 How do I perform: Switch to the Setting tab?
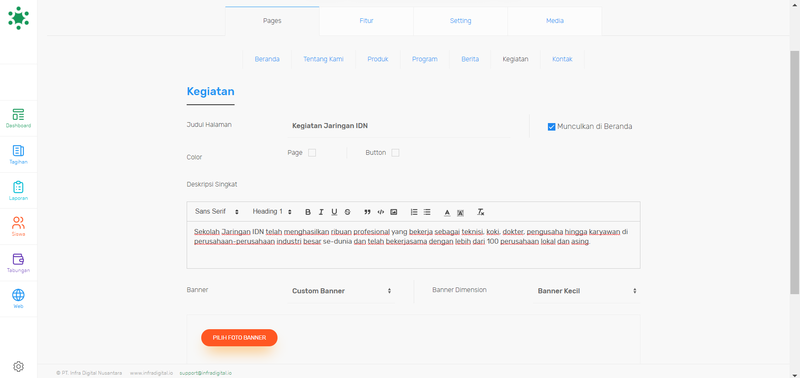pyautogui.click(x=460, y=21)
